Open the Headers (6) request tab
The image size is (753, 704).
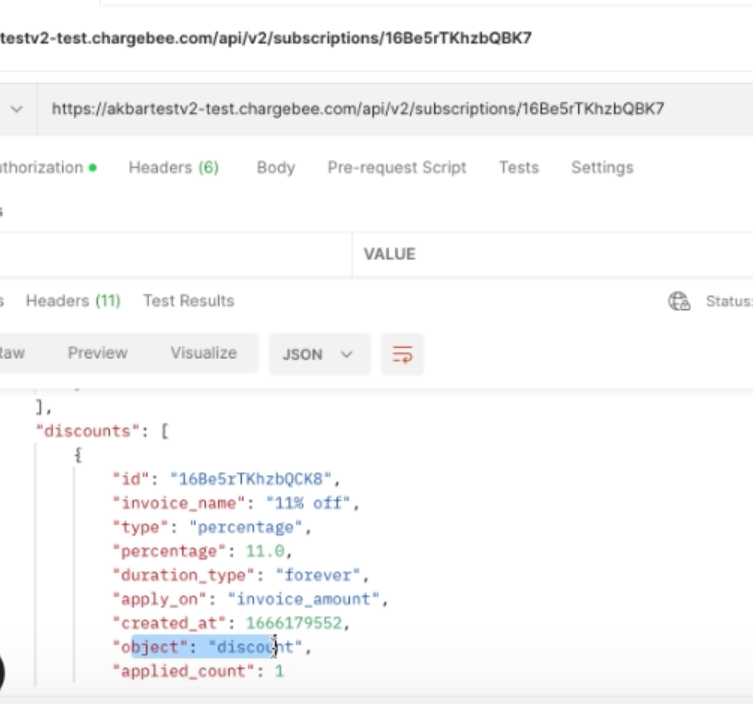[x=173, y=168]
